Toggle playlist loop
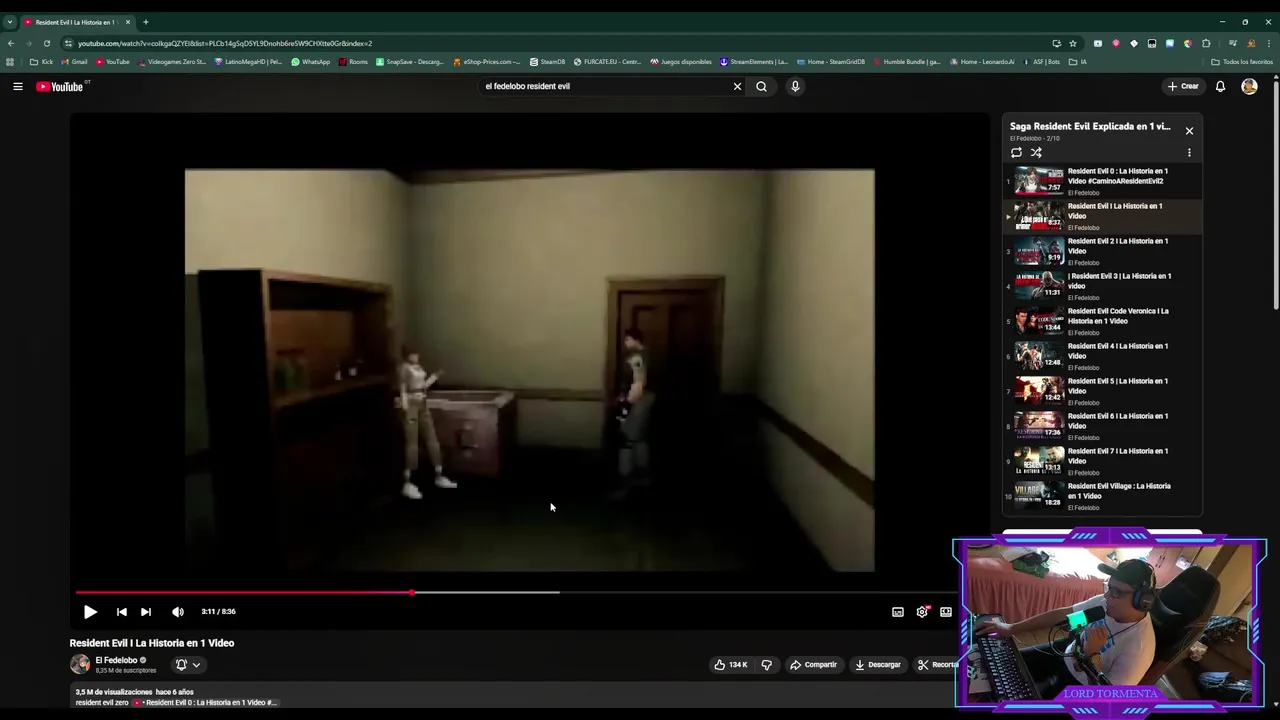1280x720 pixels. (x=1016, y=153)
